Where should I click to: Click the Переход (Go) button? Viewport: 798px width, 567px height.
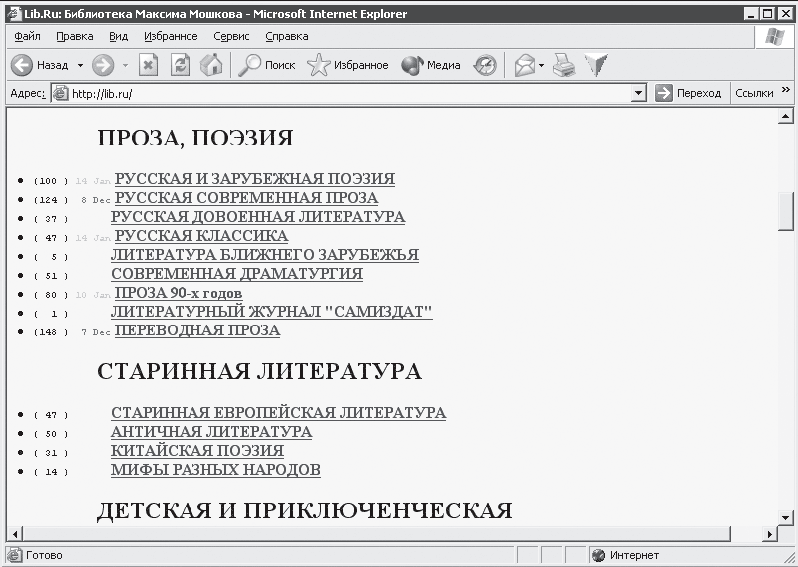click(688, 93)
